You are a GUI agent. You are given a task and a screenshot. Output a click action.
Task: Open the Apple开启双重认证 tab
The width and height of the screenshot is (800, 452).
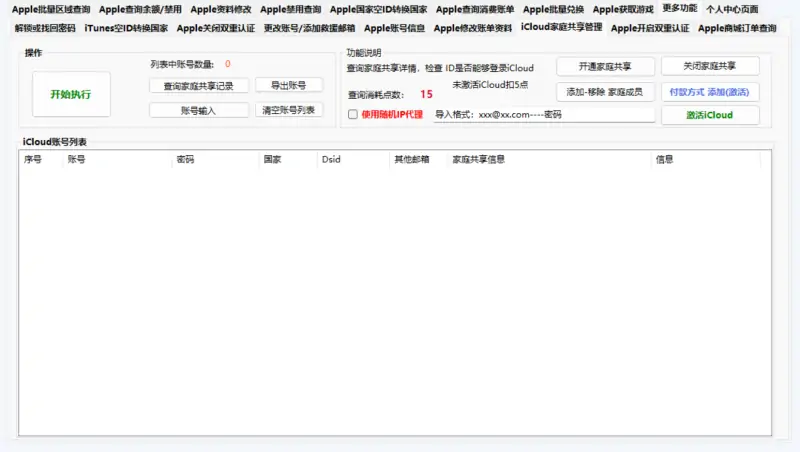[x=649, y=28]
